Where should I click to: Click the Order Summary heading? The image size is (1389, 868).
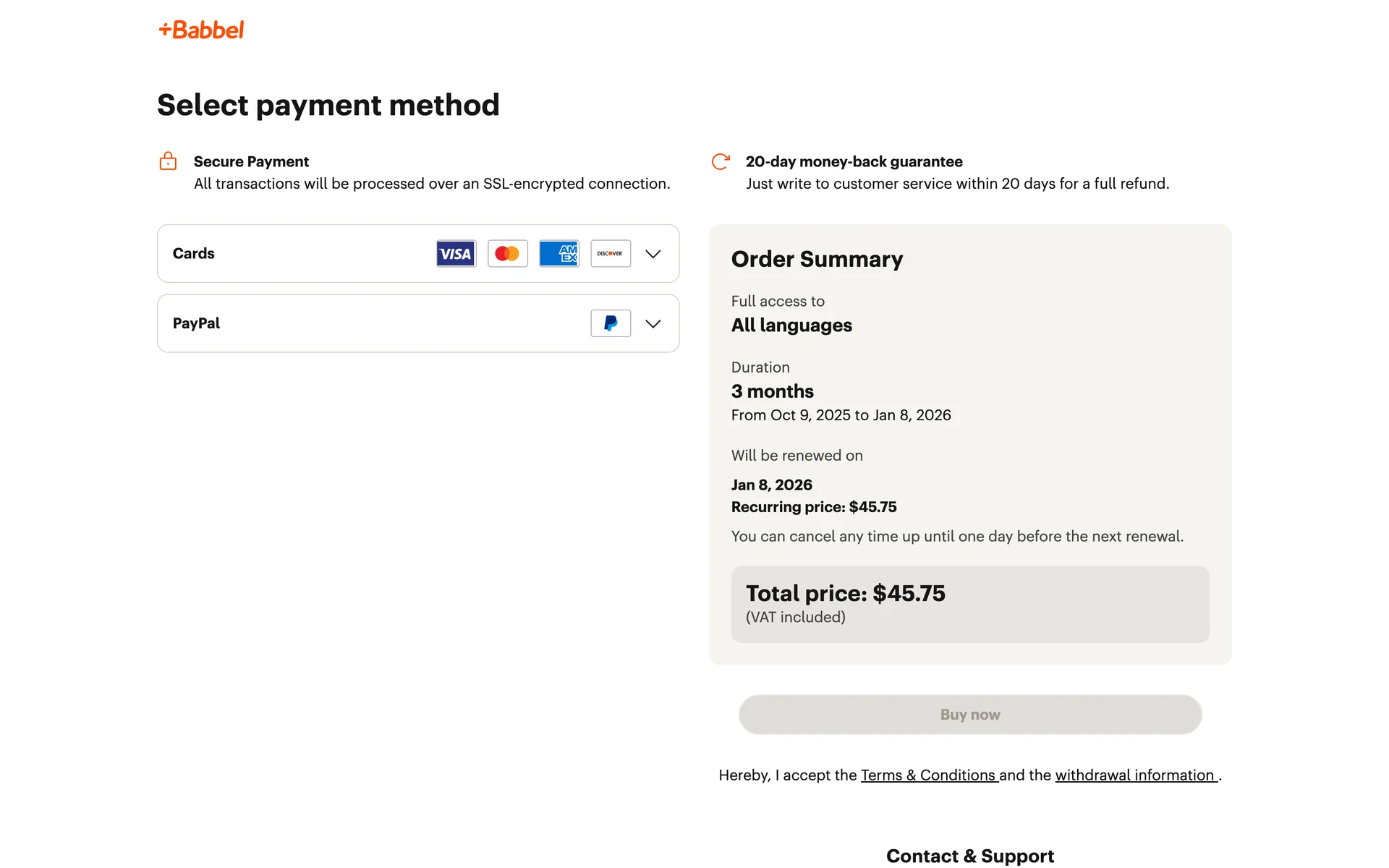[817, 259]
